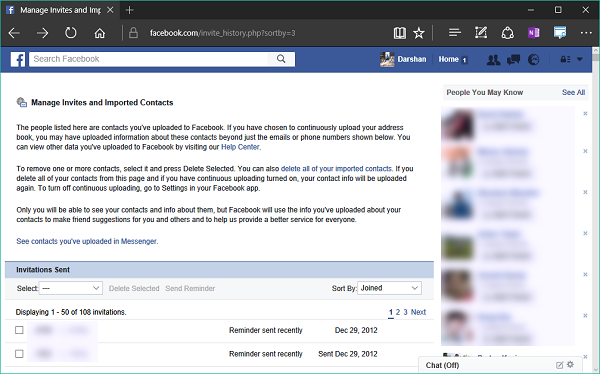This screenshot has height=374, width=600.
Task: Go to Home in Facebook header
Action: click(x=448, y=59)
